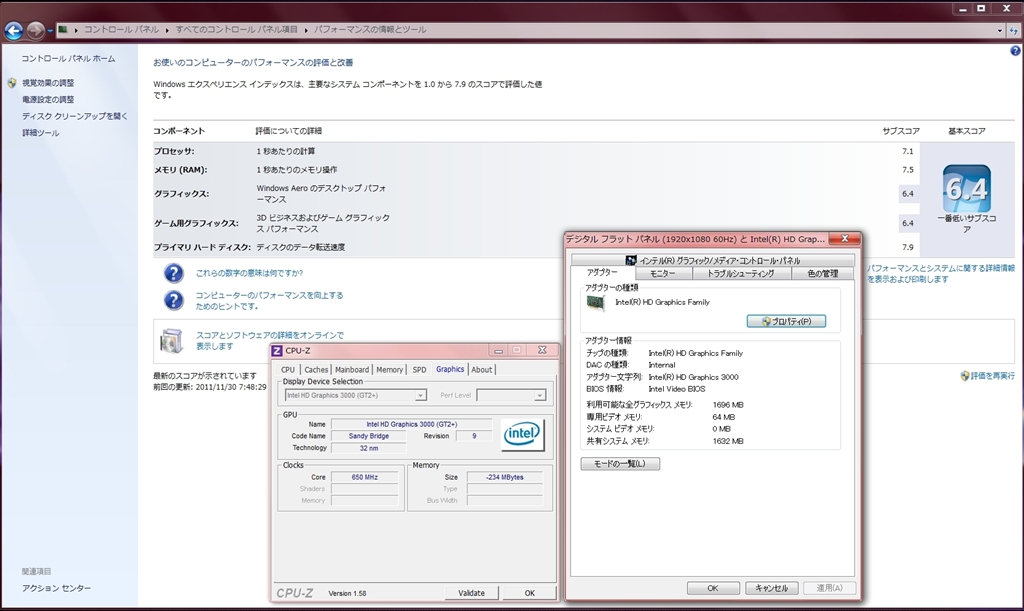Switch to SPD tab in CPU-Z
The height and width of the screenshot is (611, 1024).
[419, 369]
